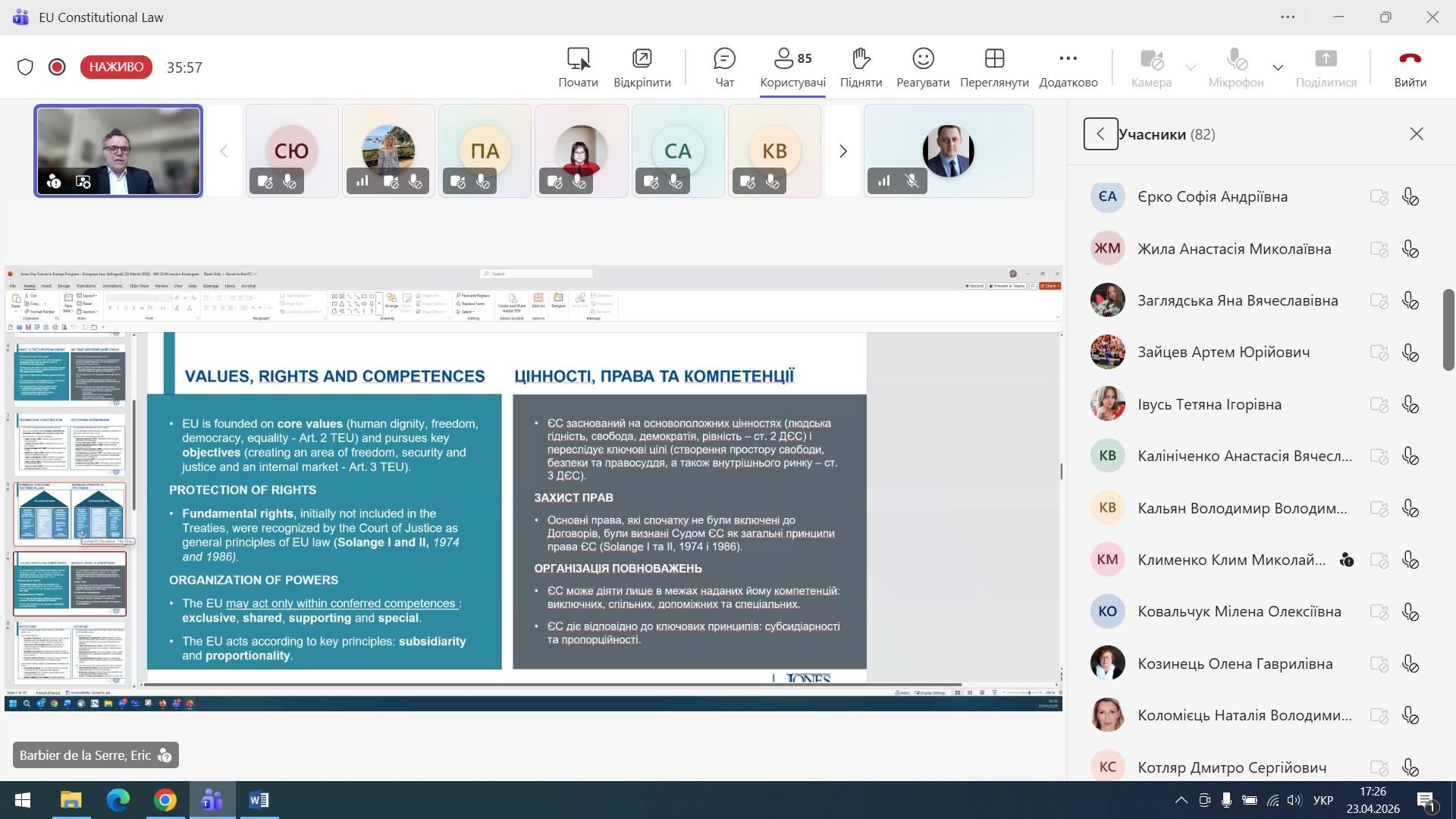Expand camera options dropdown arrow
Viewport: 1456px width, 819px height.
(x=1191, y=67)
